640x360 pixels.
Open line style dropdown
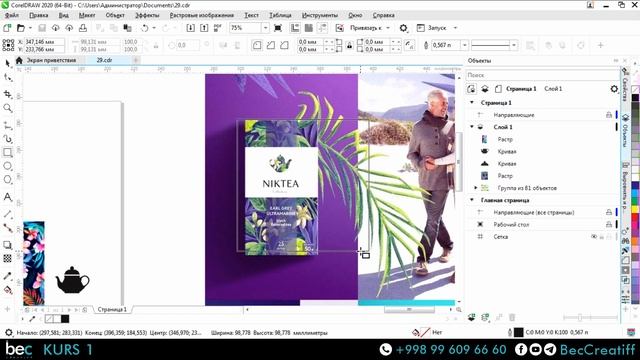pos(514,45)
